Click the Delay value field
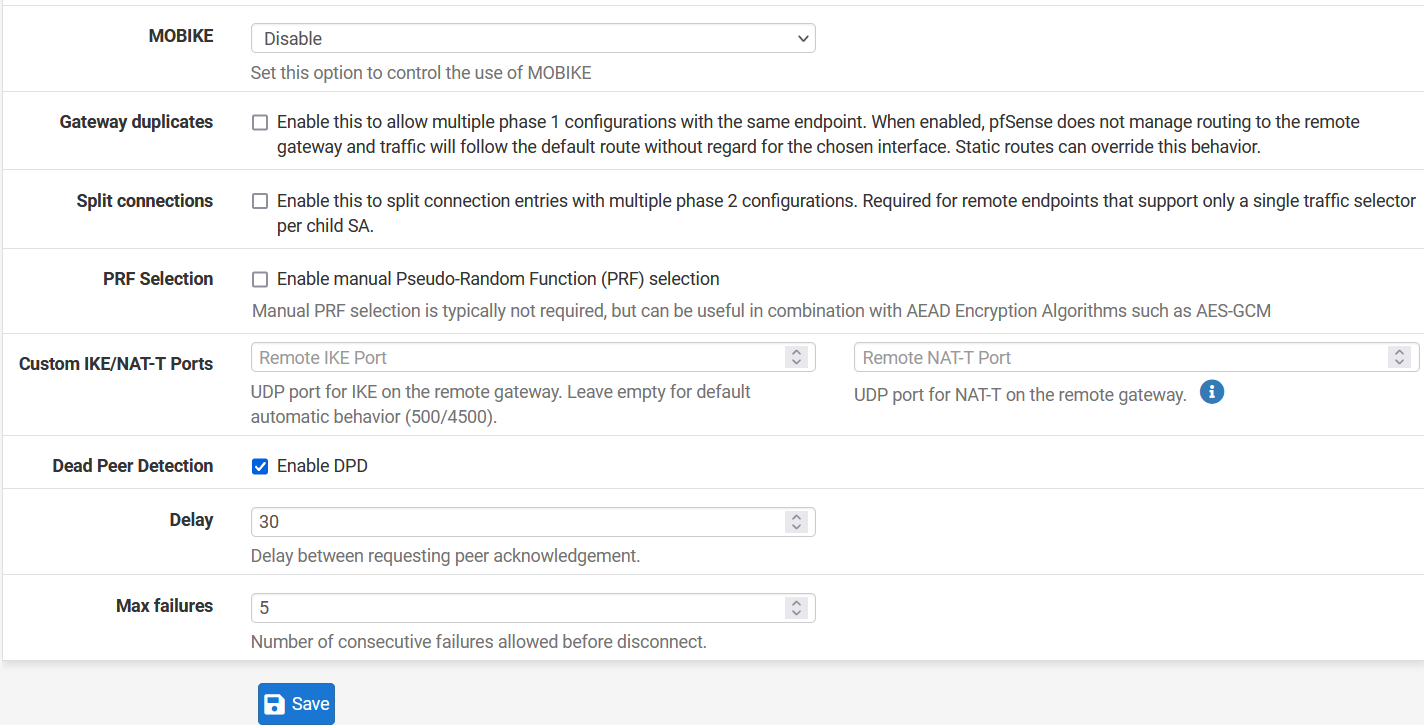Screen dimensions: 1424x725 click(x=533, y=522)
